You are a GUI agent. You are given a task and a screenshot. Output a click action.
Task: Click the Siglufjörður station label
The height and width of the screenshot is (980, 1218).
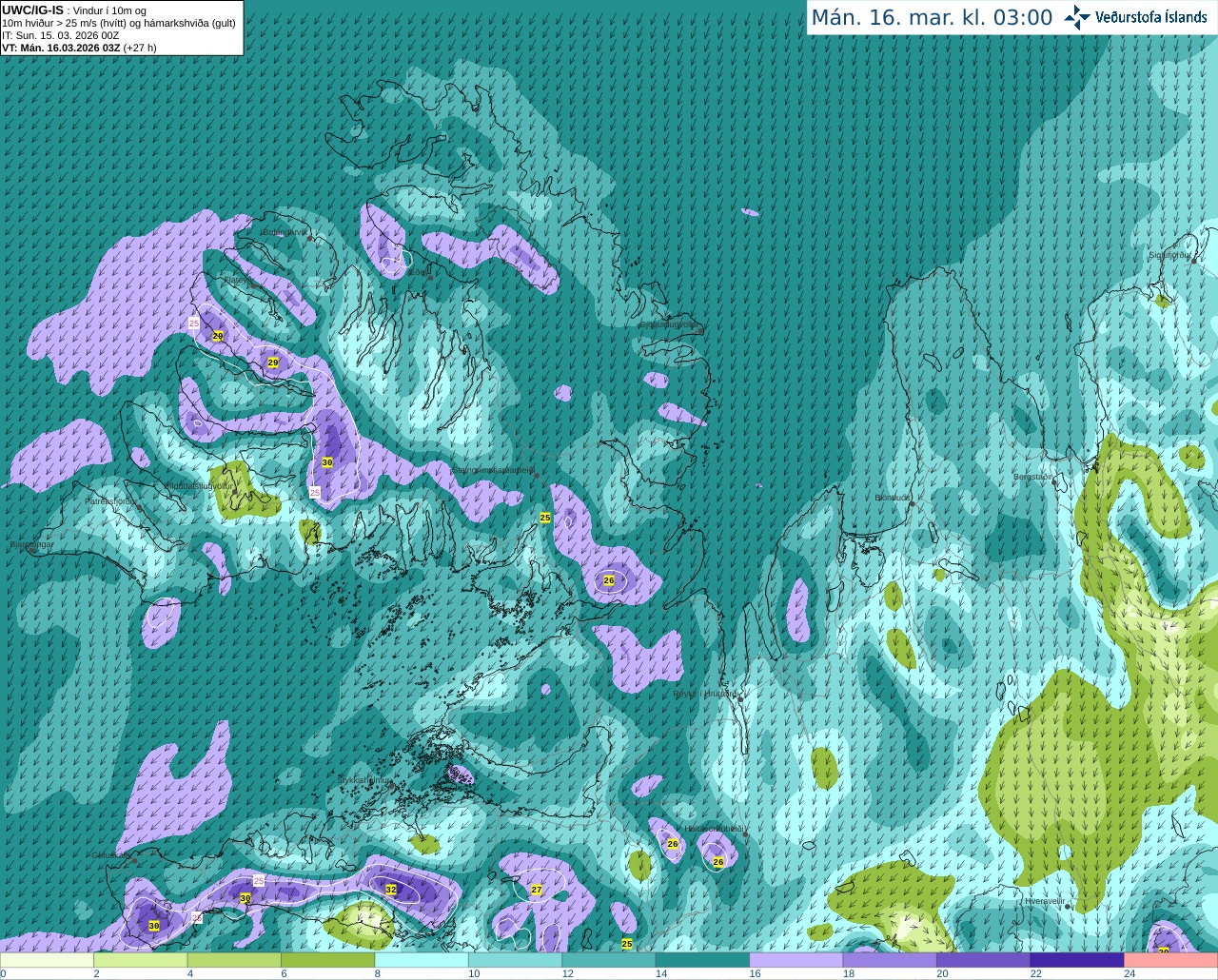point(1169,255)
